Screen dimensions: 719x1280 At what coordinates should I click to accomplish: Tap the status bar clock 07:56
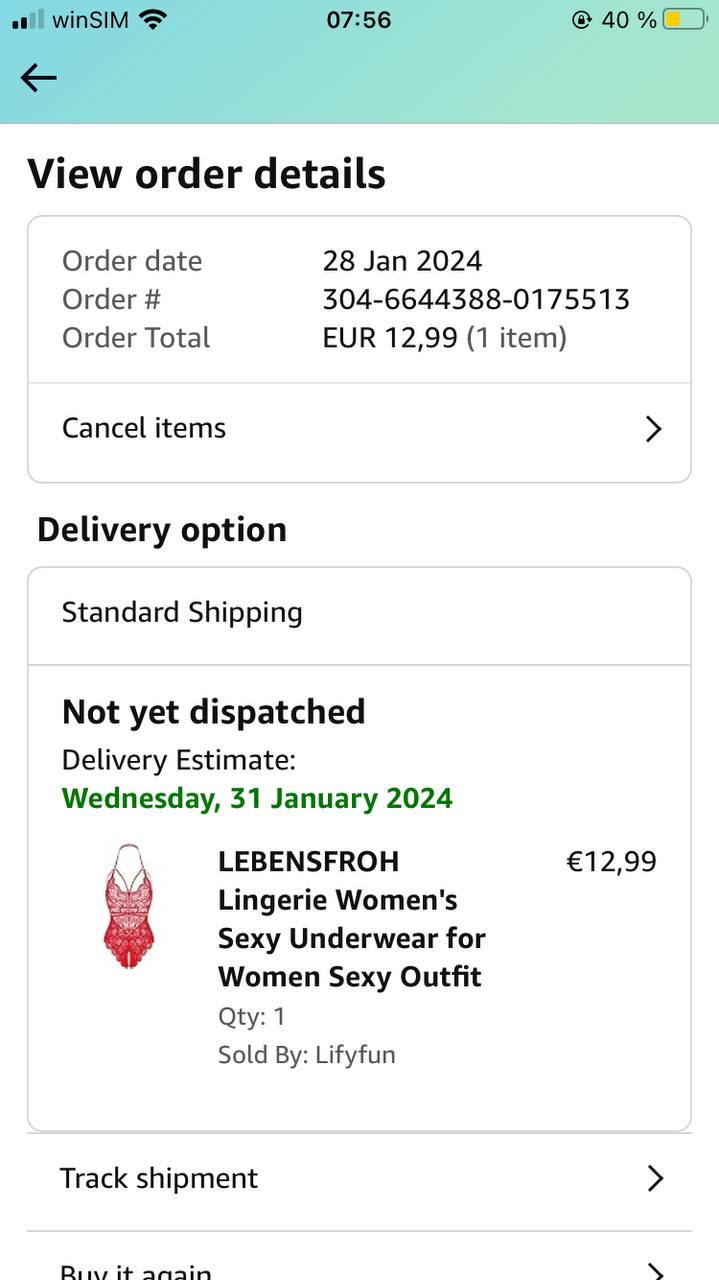[x=359, y=19]
